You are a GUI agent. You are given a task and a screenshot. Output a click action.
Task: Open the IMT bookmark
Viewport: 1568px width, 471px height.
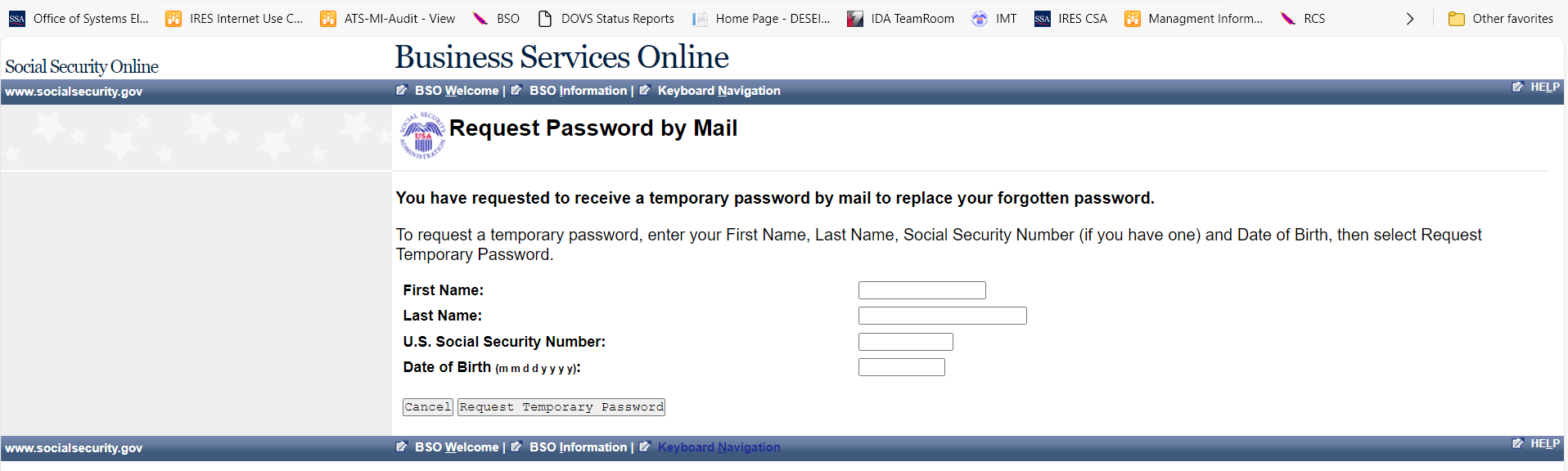[x=994, y=19]
